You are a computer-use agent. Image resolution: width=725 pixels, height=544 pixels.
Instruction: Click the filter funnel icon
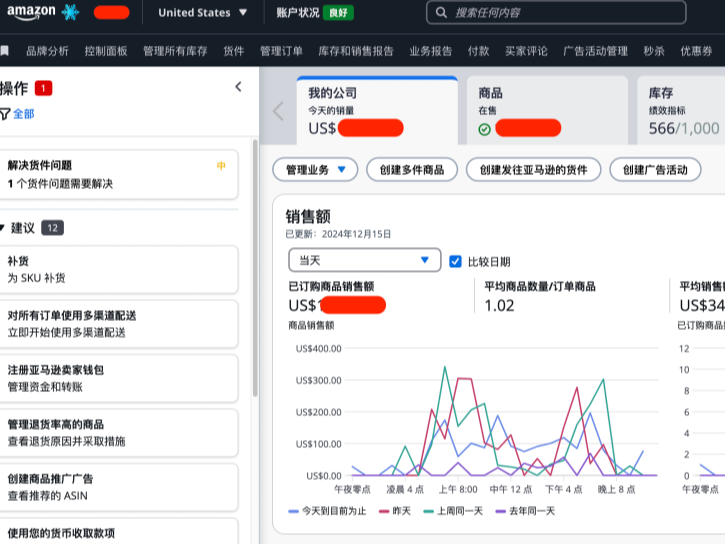click(5, 114)
